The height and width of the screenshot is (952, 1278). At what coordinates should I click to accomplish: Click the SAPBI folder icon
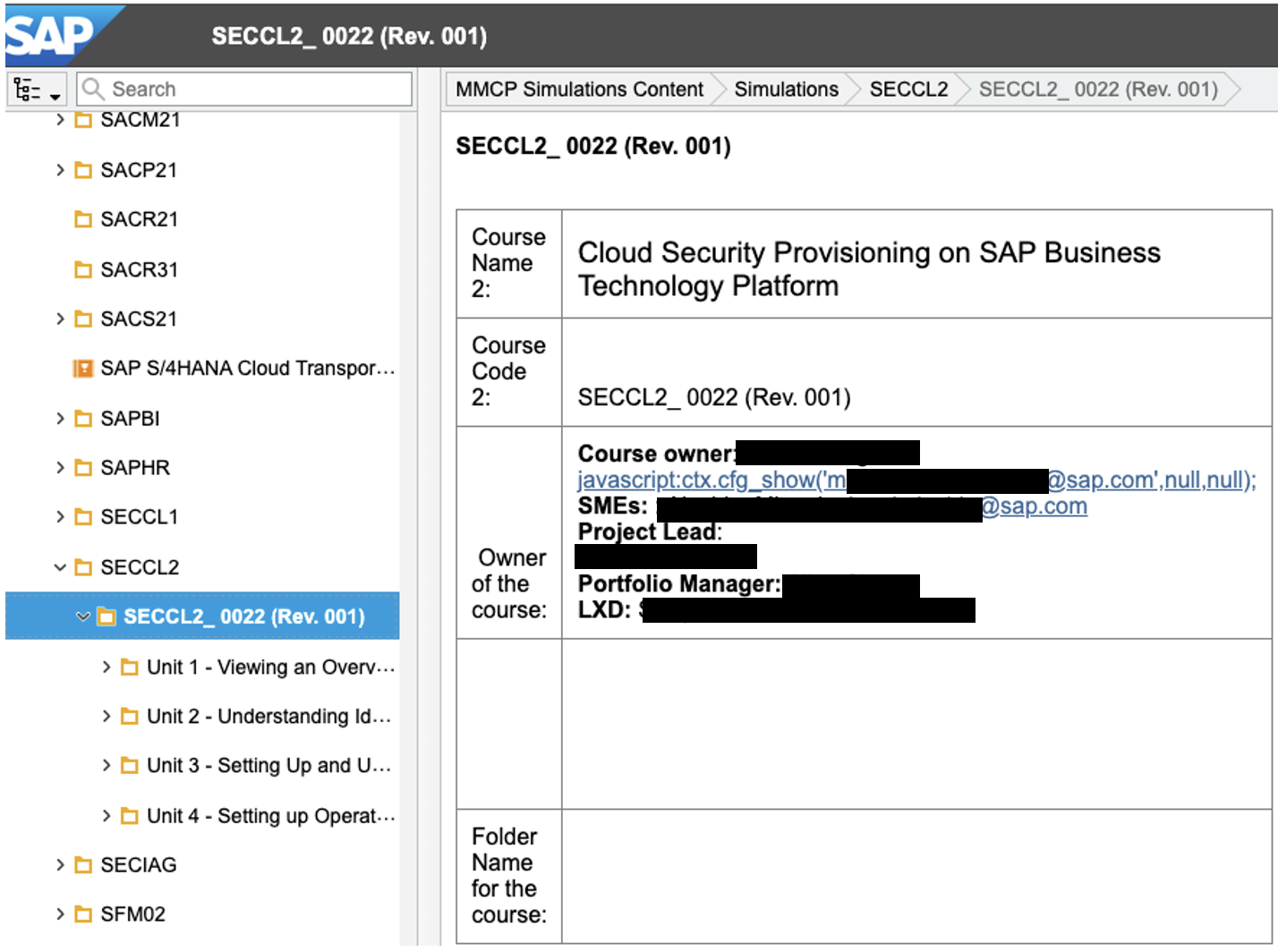(83, 418)
